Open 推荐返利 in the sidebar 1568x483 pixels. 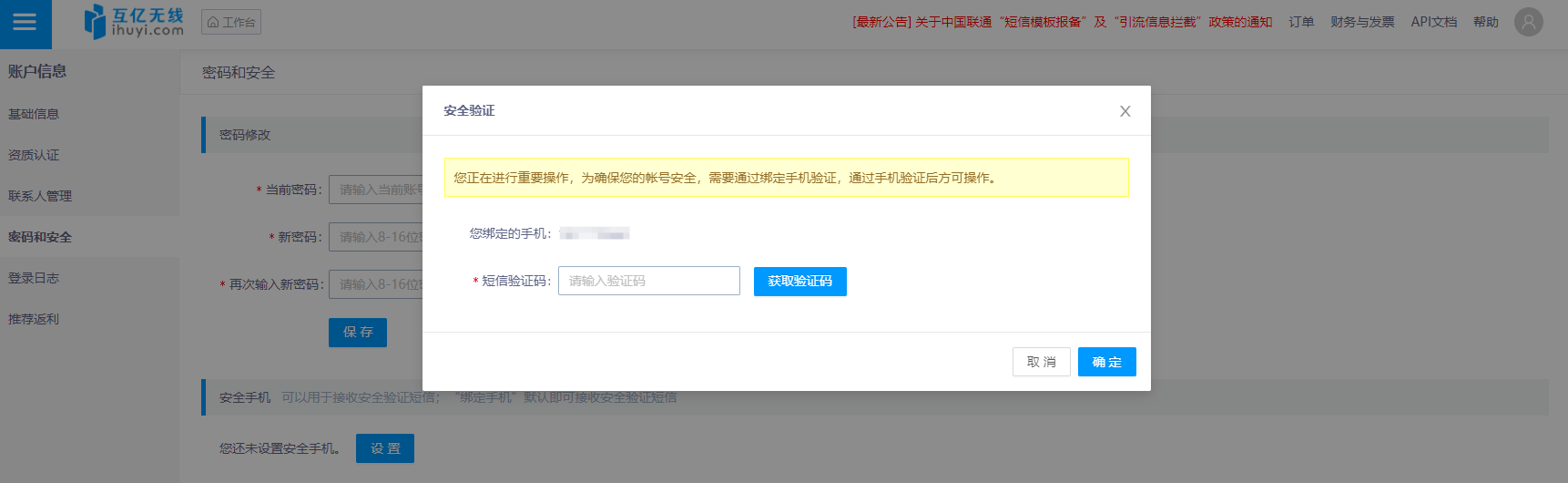tap(34, 319)
